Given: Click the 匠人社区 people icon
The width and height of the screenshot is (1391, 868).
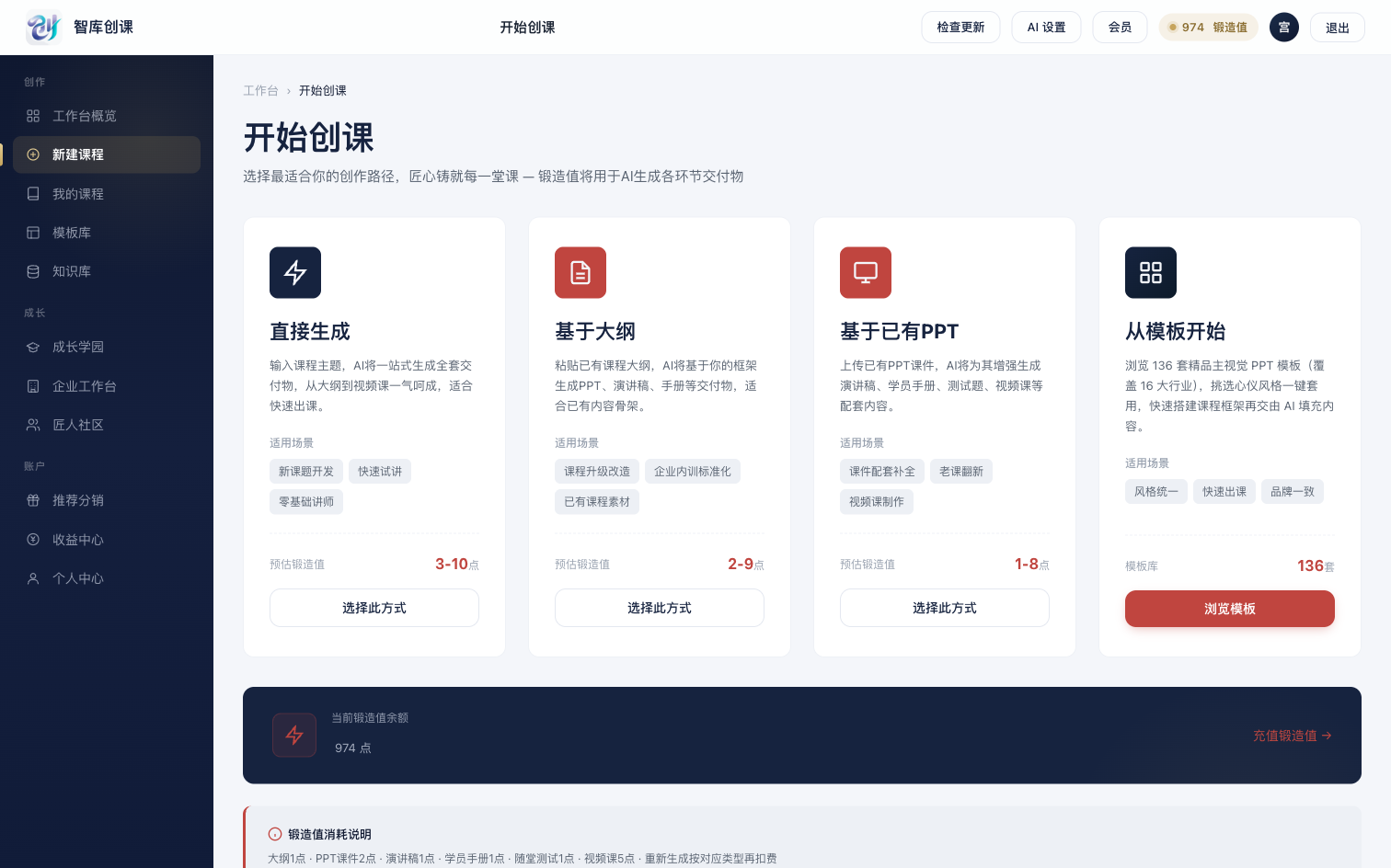Looking at the screenshot, I should coord(33,425).
